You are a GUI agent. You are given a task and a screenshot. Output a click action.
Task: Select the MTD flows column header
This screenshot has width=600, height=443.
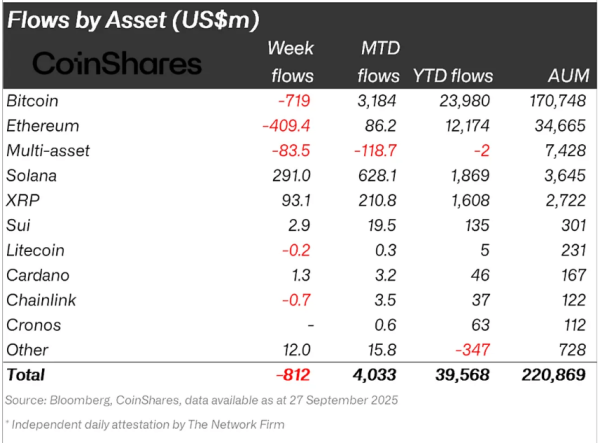[x=378, y=61]
